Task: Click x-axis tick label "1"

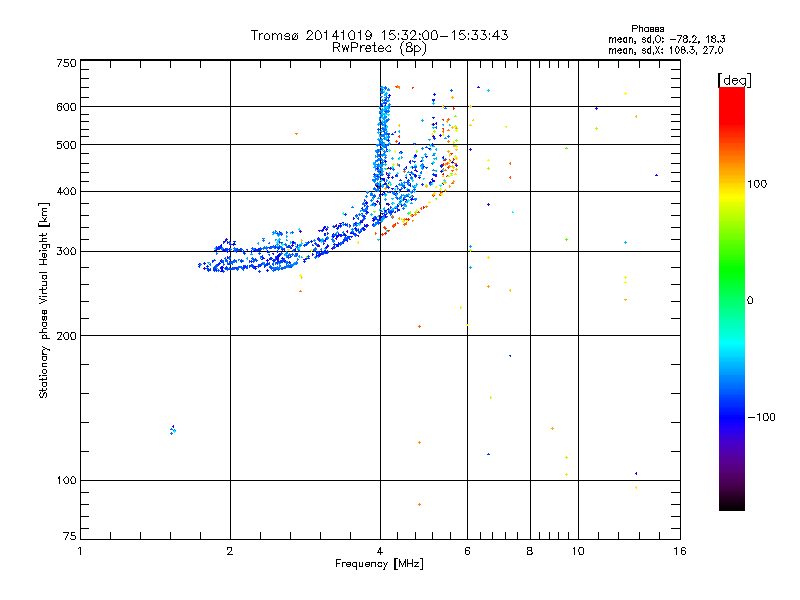Action: (x=80, y=551)
